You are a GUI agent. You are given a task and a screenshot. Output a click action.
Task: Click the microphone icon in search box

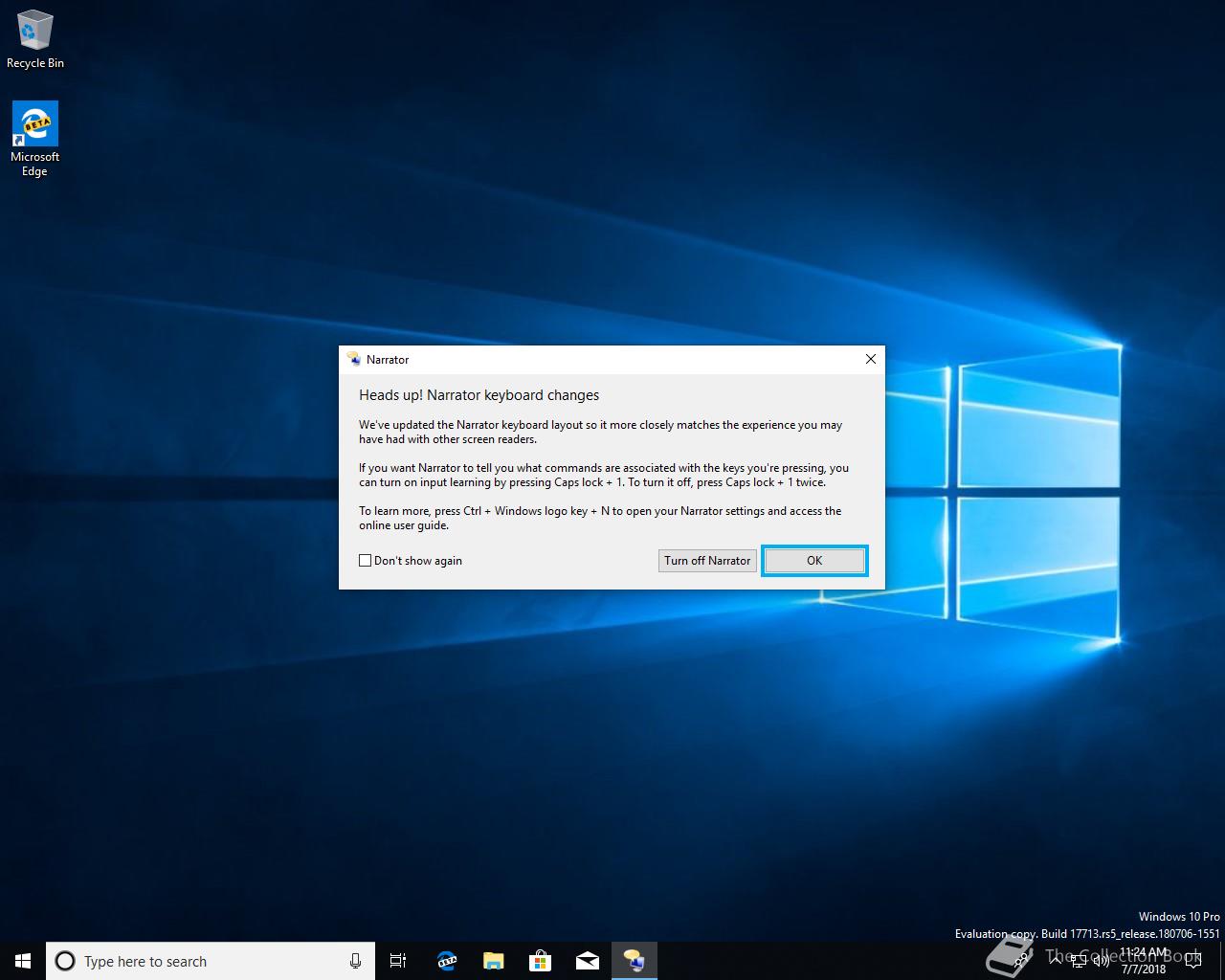pos(355,961)
